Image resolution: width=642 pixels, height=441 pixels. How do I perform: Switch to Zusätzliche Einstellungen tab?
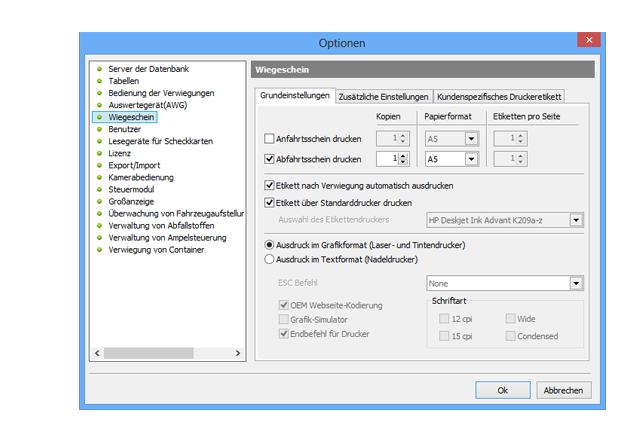[384, 97]
